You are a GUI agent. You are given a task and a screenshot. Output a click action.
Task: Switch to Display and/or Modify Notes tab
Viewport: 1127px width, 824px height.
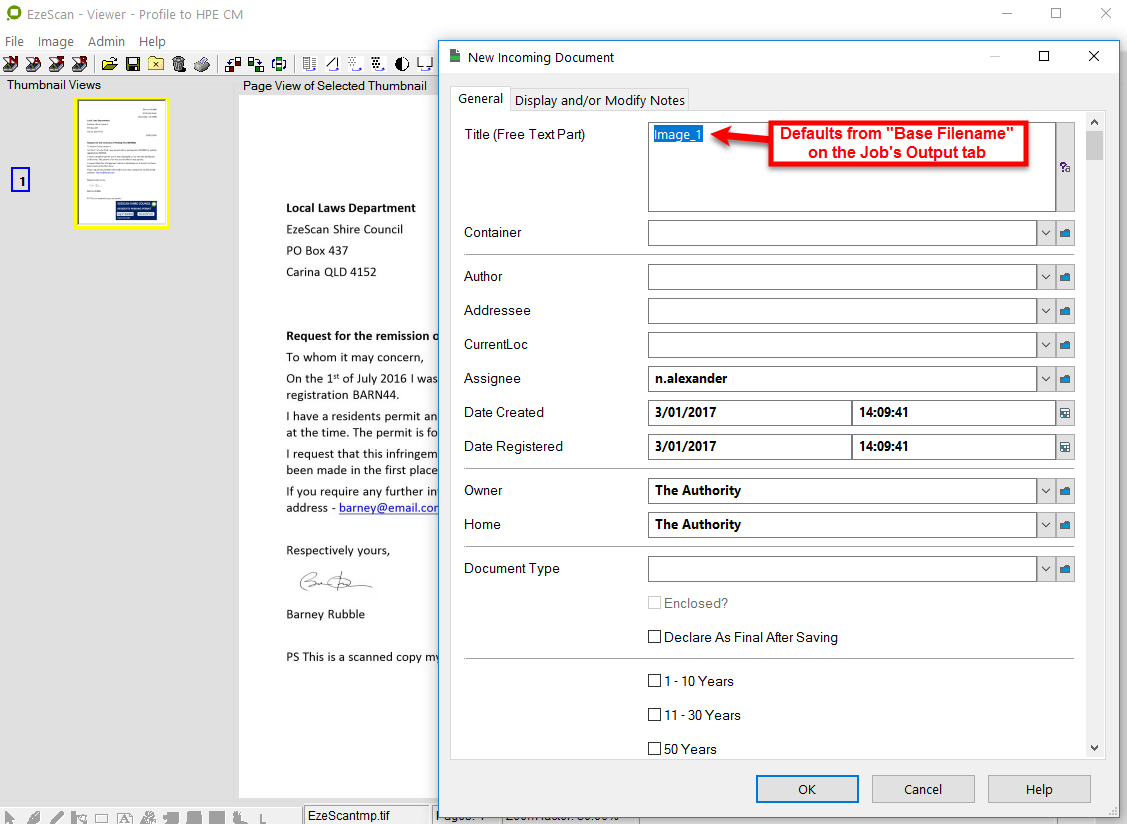(x=599, y=100)
